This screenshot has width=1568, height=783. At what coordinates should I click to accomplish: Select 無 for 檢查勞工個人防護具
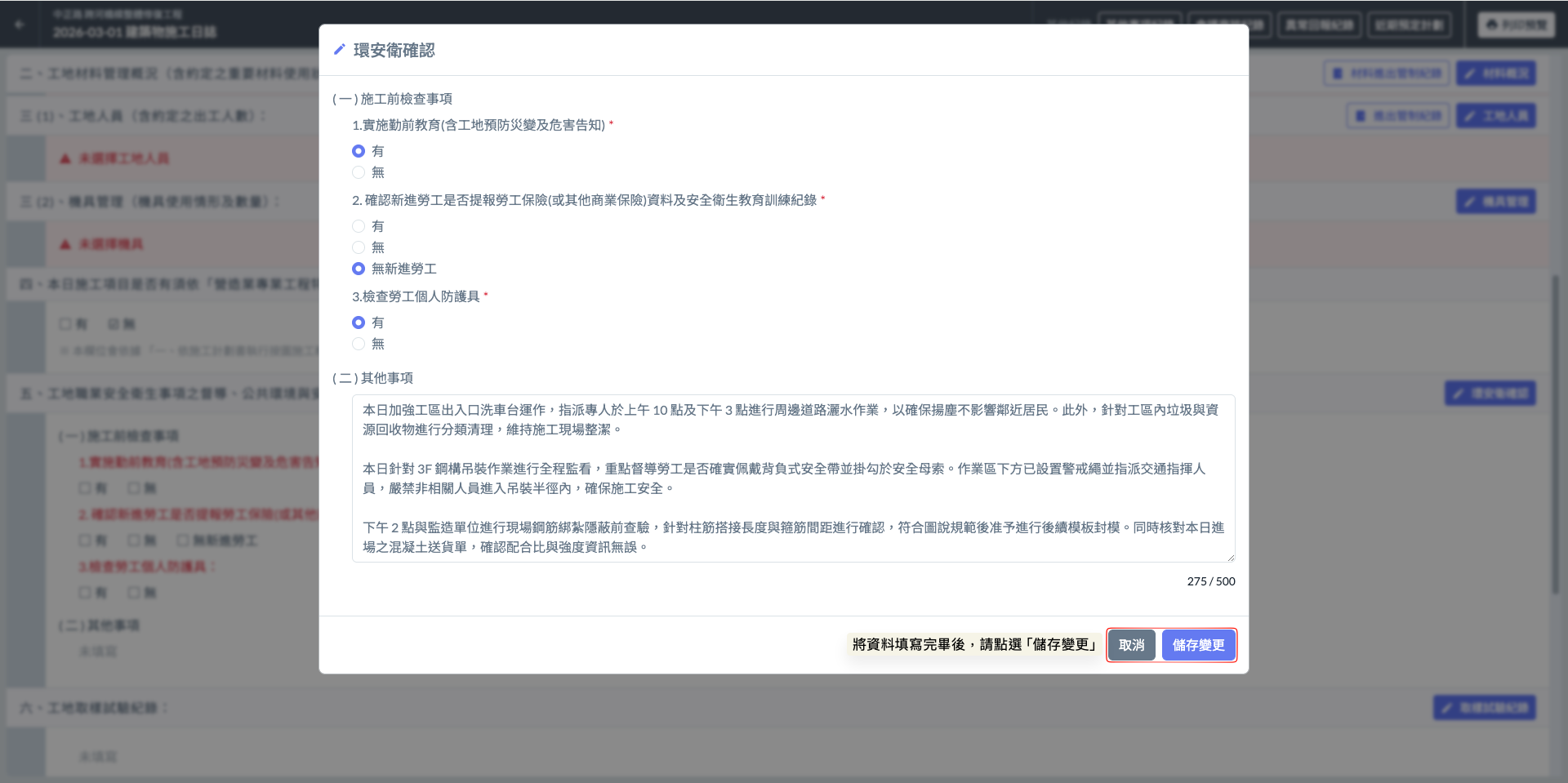pos(359,344)
